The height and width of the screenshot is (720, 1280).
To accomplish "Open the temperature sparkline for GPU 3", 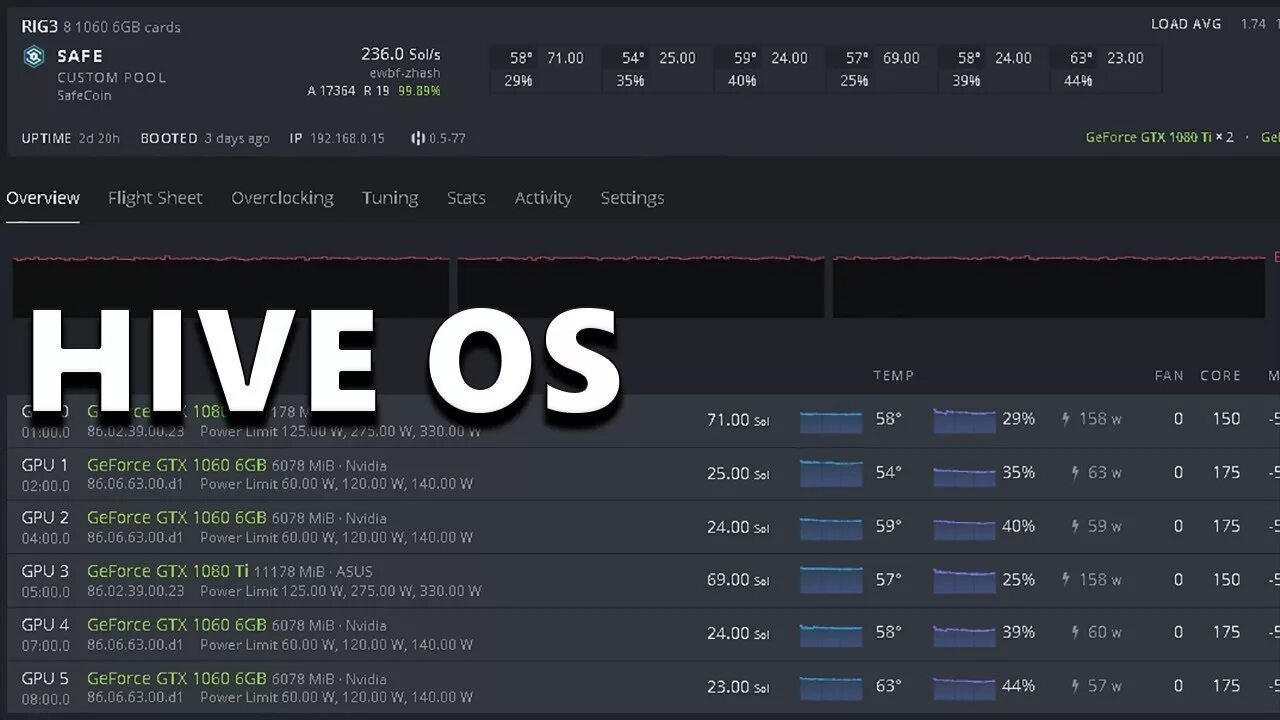I will click(x=831, y=579).
